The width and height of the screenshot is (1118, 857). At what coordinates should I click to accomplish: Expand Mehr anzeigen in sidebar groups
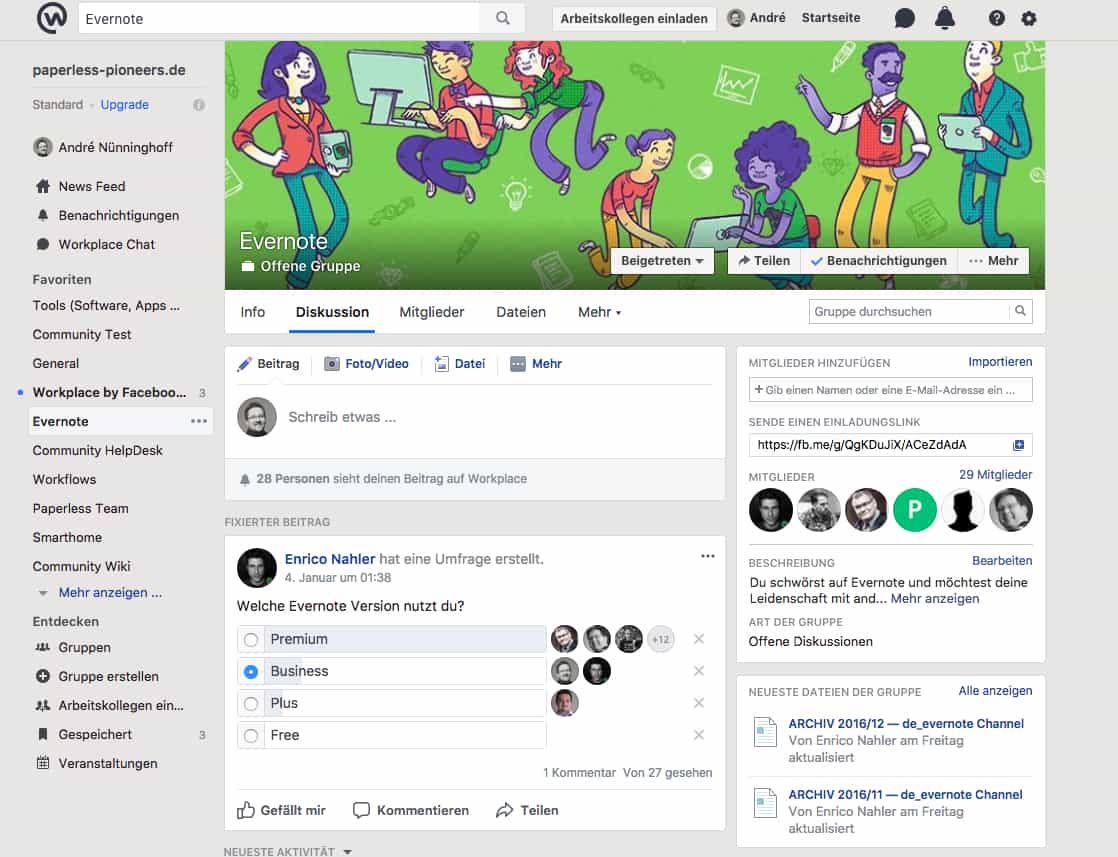110,592
